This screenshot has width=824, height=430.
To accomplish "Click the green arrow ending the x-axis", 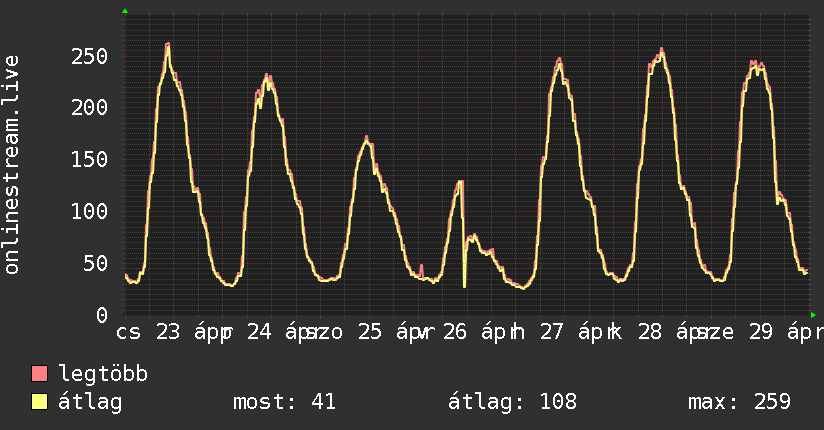I will click(813, 315).
